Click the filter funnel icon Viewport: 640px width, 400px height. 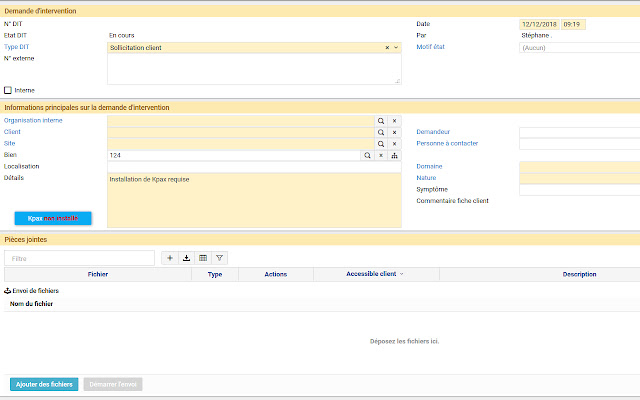(220, 258)
